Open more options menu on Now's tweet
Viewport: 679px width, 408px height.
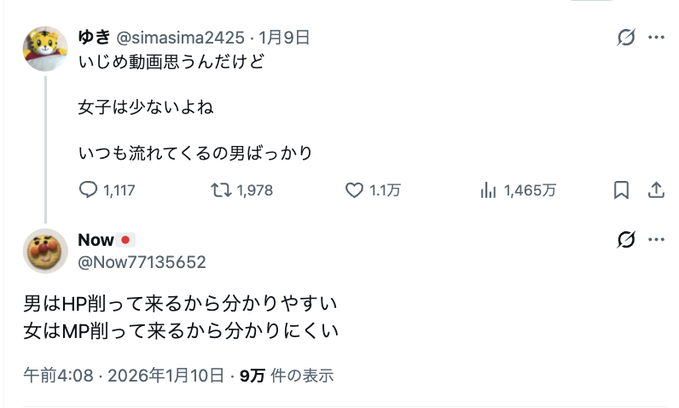click(656, 240)
